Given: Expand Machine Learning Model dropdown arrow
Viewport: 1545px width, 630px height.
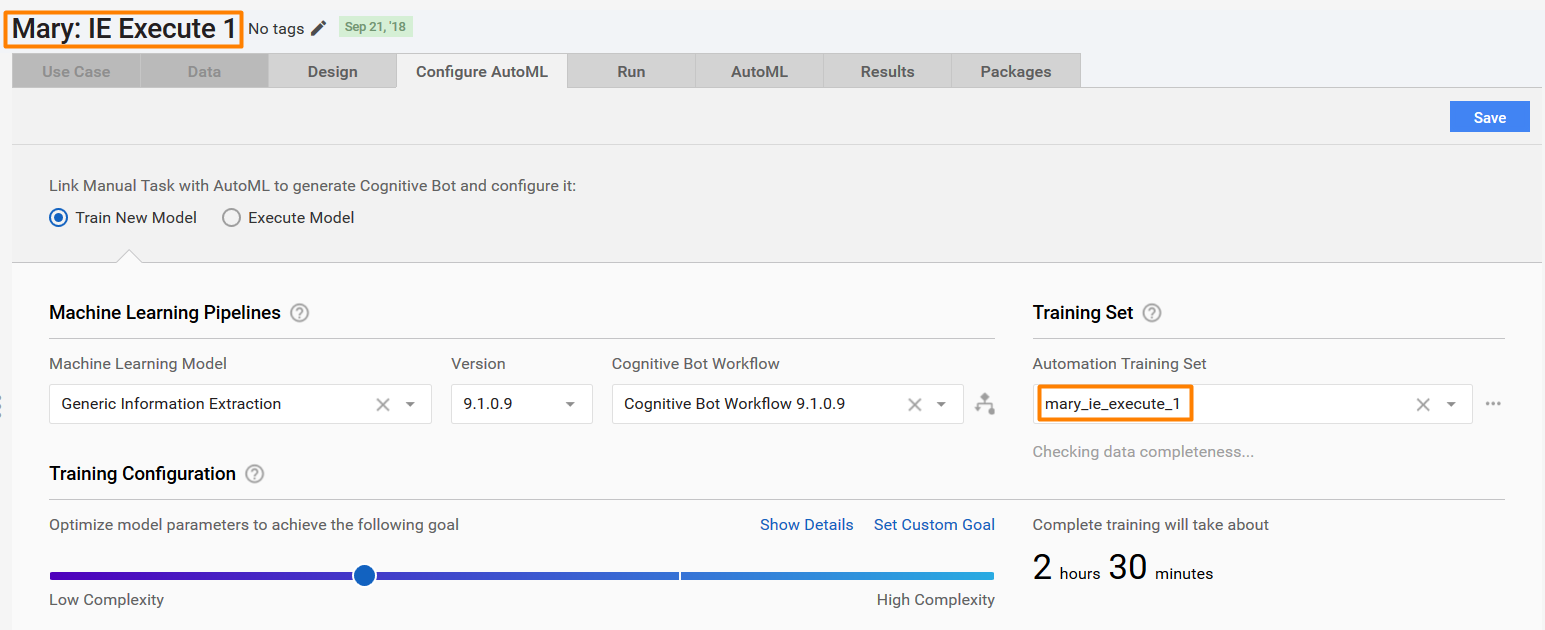Looking at the screenshot, I should 410,404.
